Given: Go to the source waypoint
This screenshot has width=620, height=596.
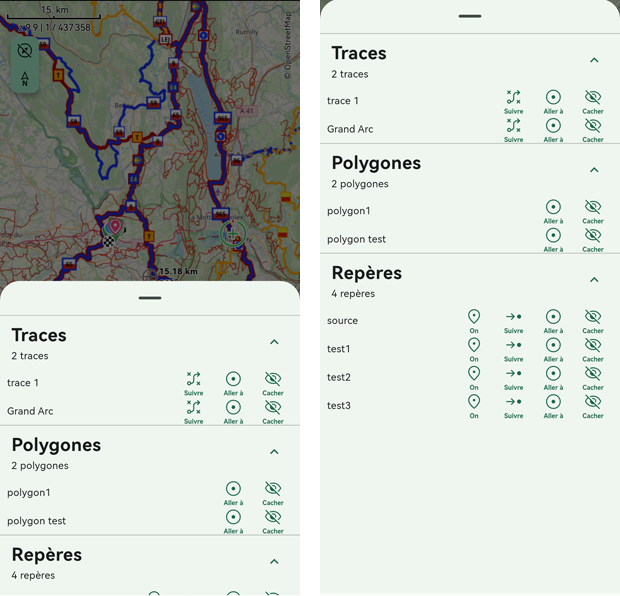Looking at the screenshot, I should [553, 321].
